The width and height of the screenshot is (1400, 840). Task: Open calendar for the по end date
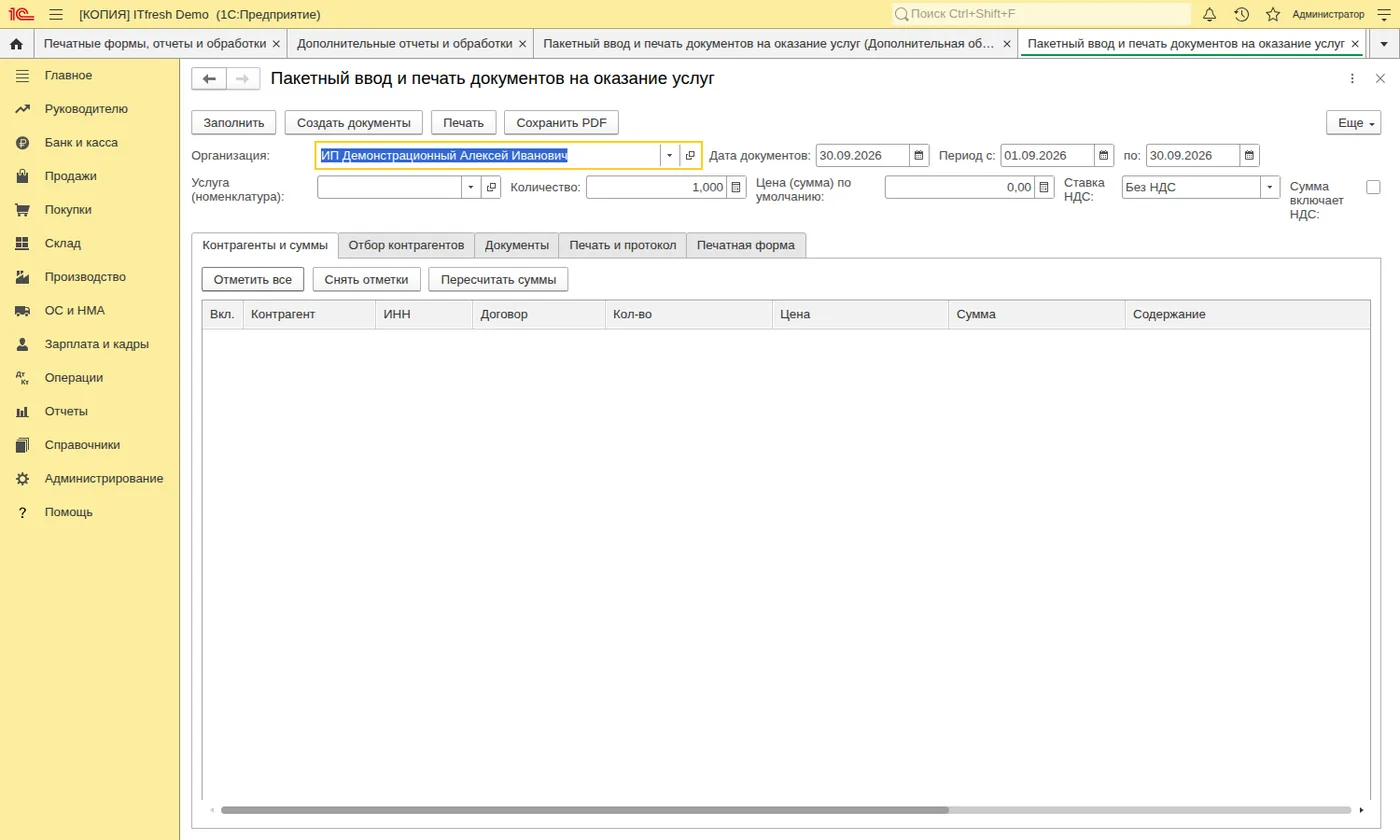click(1250, 156)
